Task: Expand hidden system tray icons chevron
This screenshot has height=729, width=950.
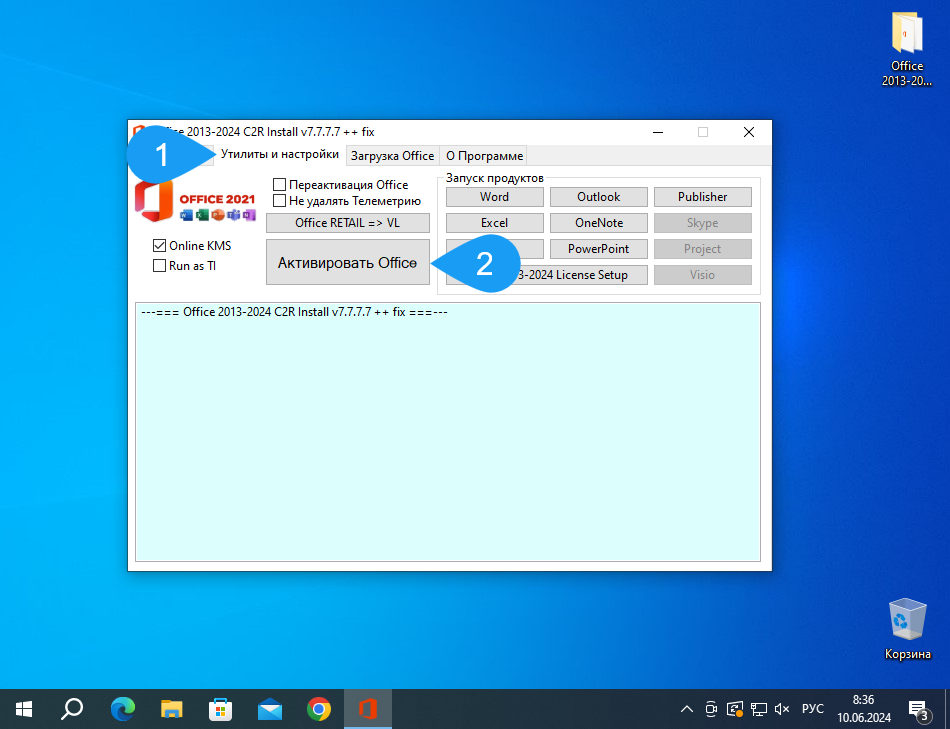Action: (x=686, y=709)
